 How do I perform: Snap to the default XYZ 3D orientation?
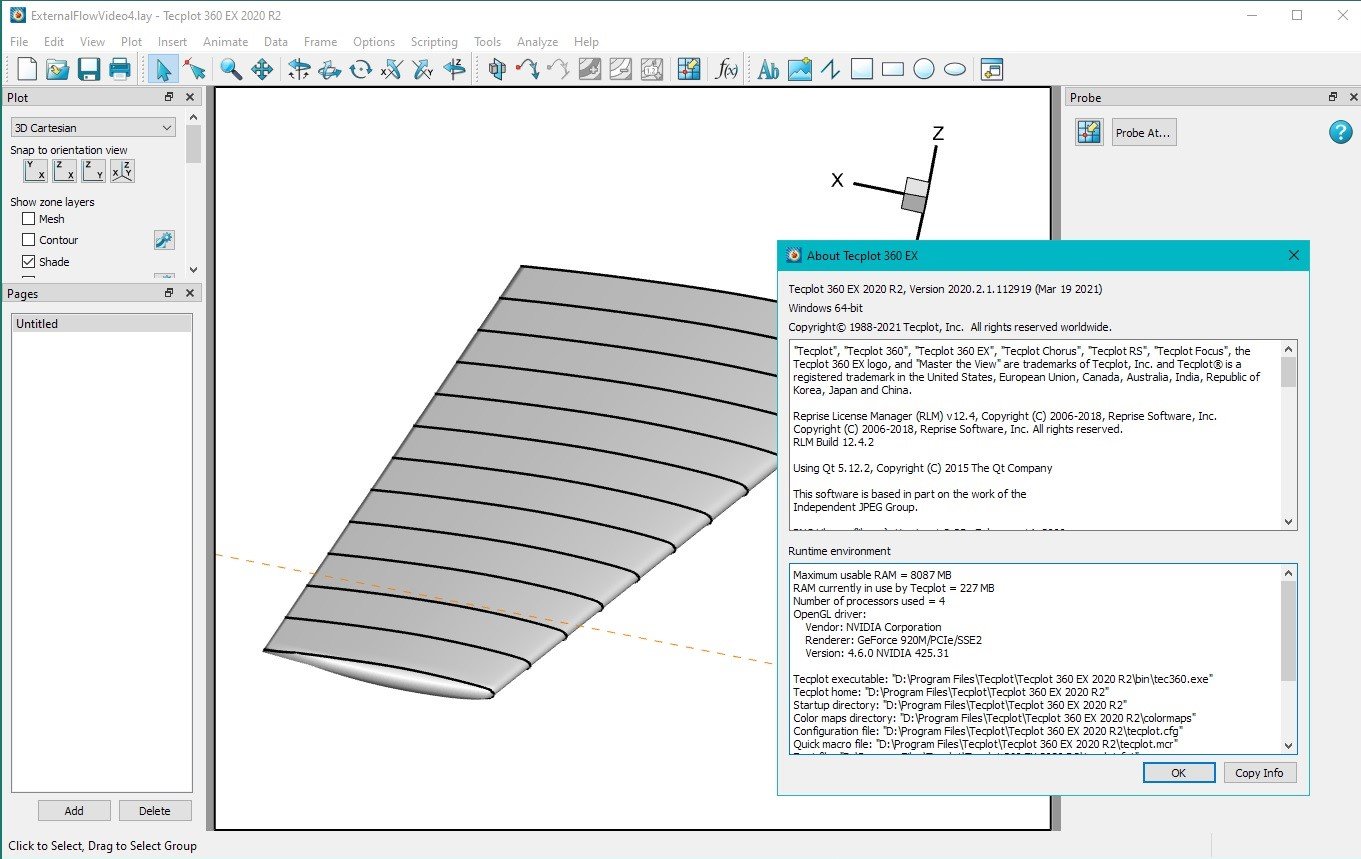point(122,171)
